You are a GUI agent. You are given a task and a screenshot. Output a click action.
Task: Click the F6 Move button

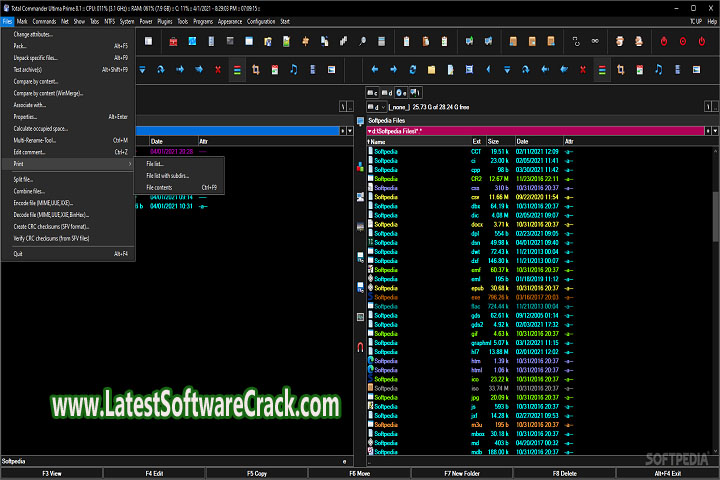(x=359, y=474)
